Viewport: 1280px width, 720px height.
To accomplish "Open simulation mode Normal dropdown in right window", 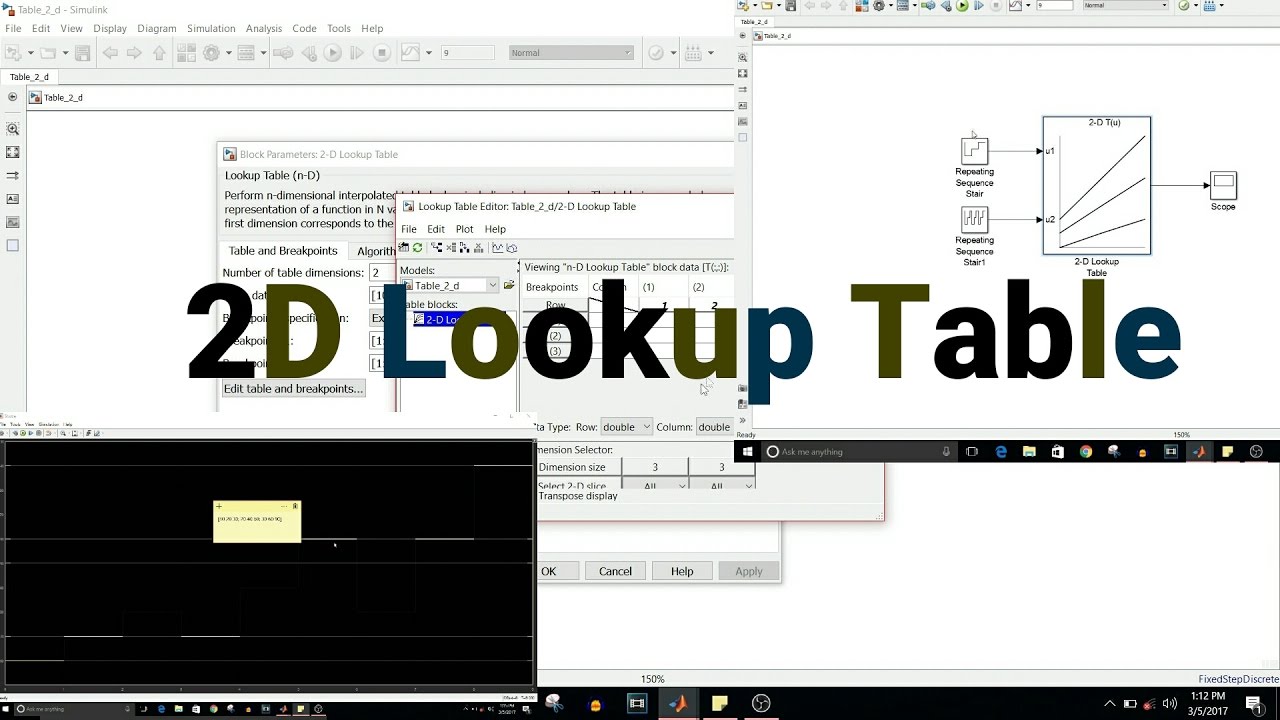I will pyautogui.click(x=1125, y=5).
